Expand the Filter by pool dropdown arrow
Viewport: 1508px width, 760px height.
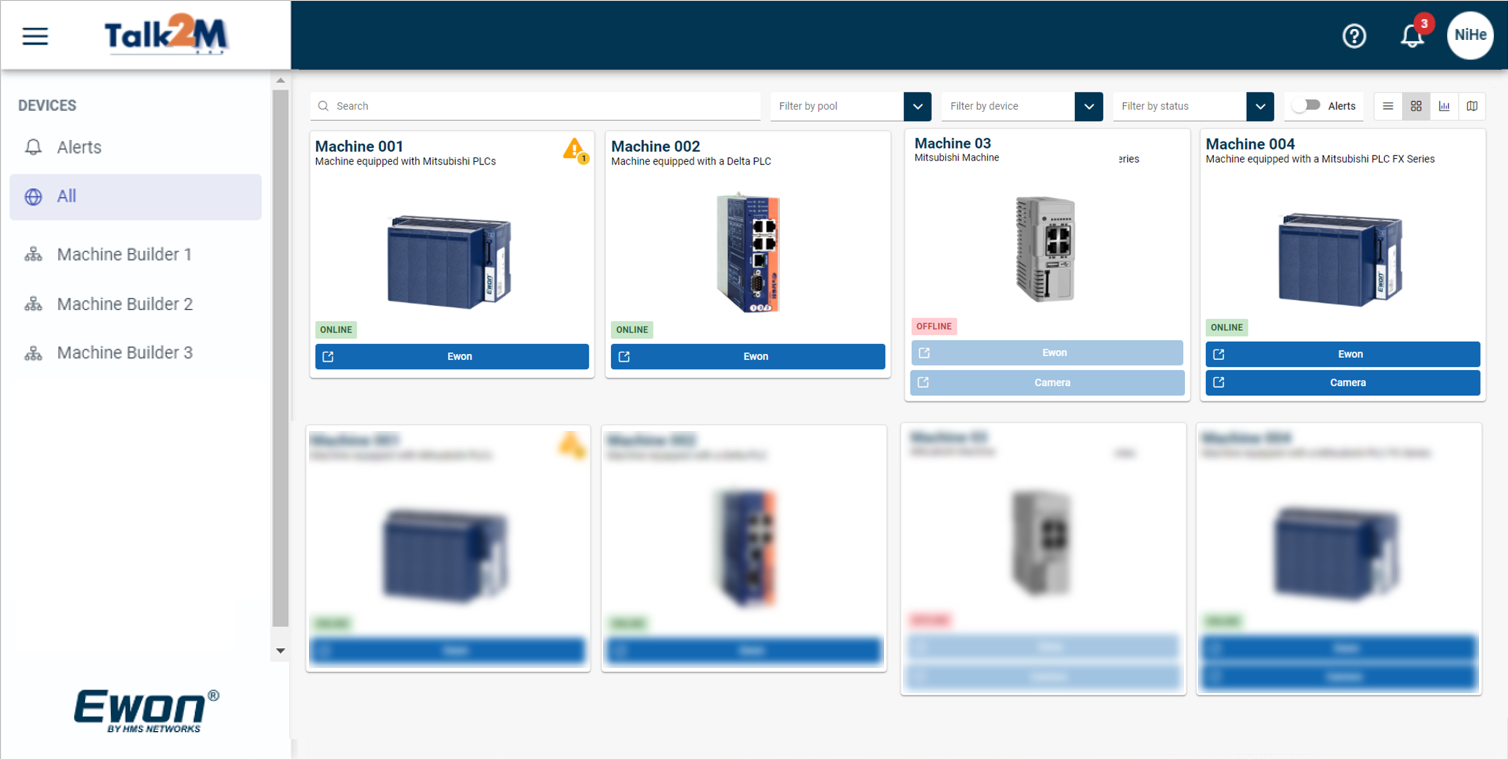pyautogui.click(x=918, y=106)
